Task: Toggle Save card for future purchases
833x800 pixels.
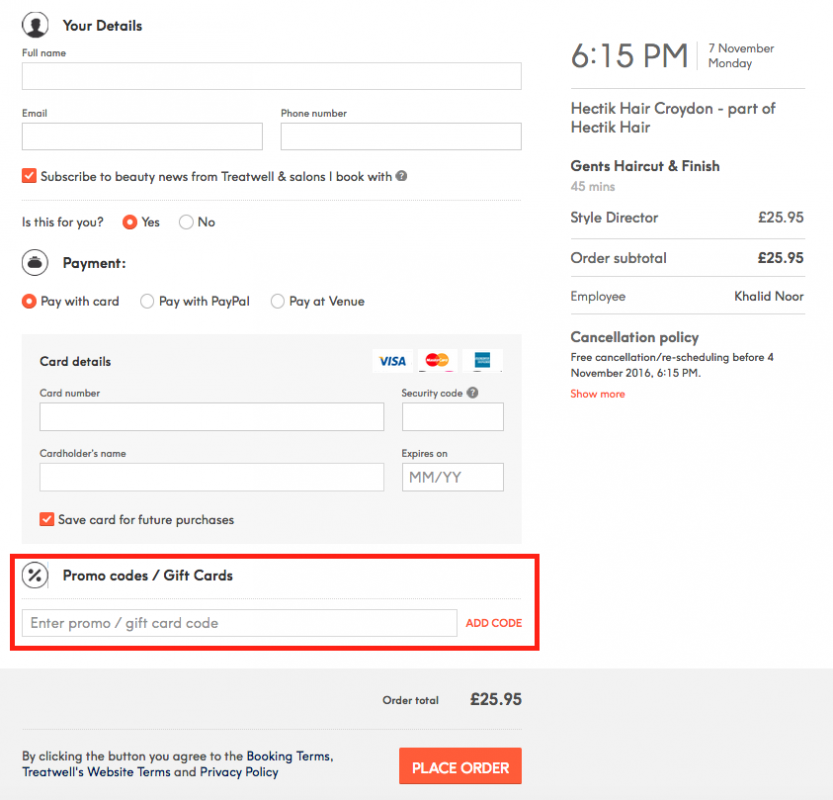Action: (x=47, y=519)
